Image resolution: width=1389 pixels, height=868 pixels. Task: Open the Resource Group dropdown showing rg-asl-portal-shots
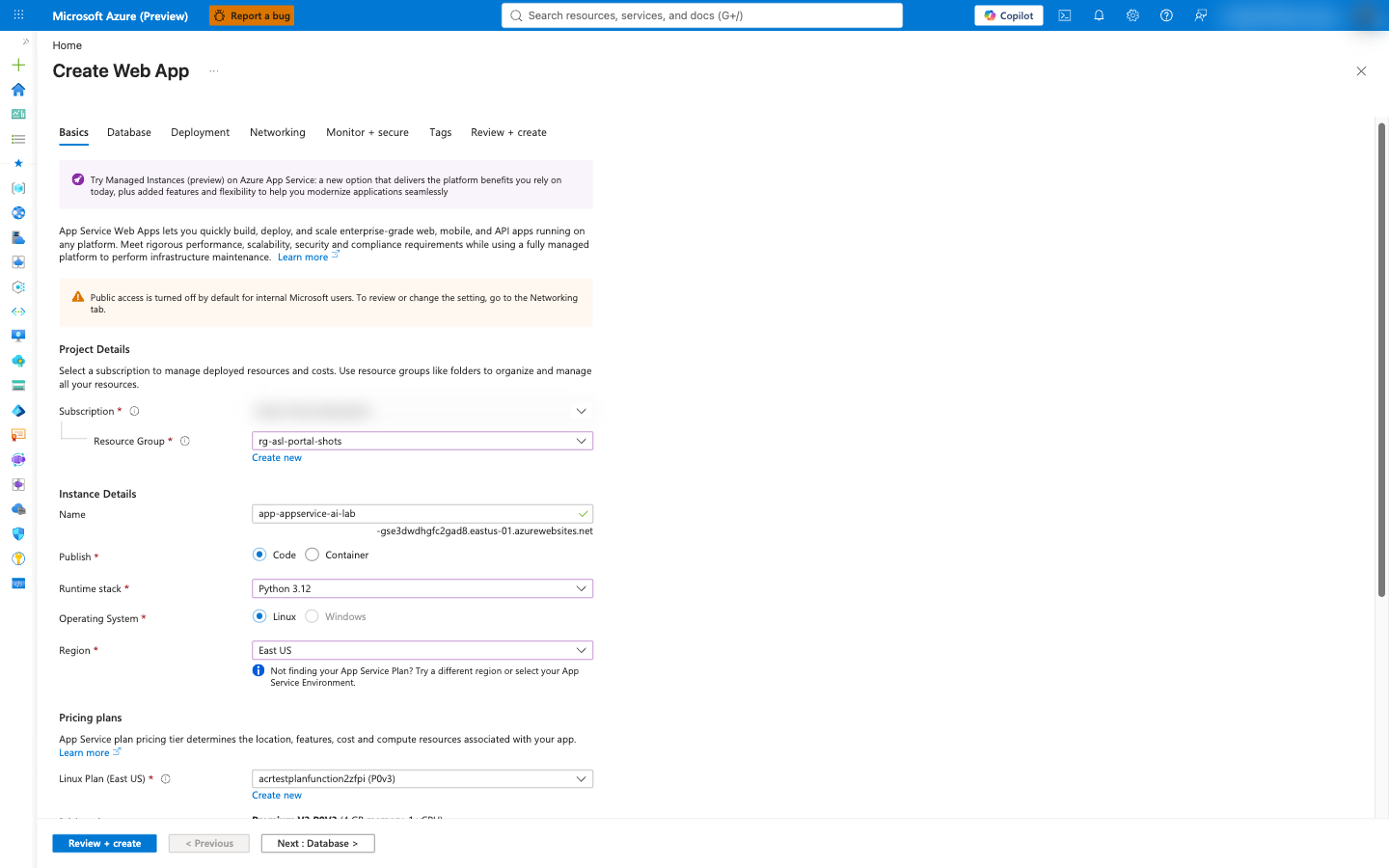pyautogui.click(x=422, y=441)
